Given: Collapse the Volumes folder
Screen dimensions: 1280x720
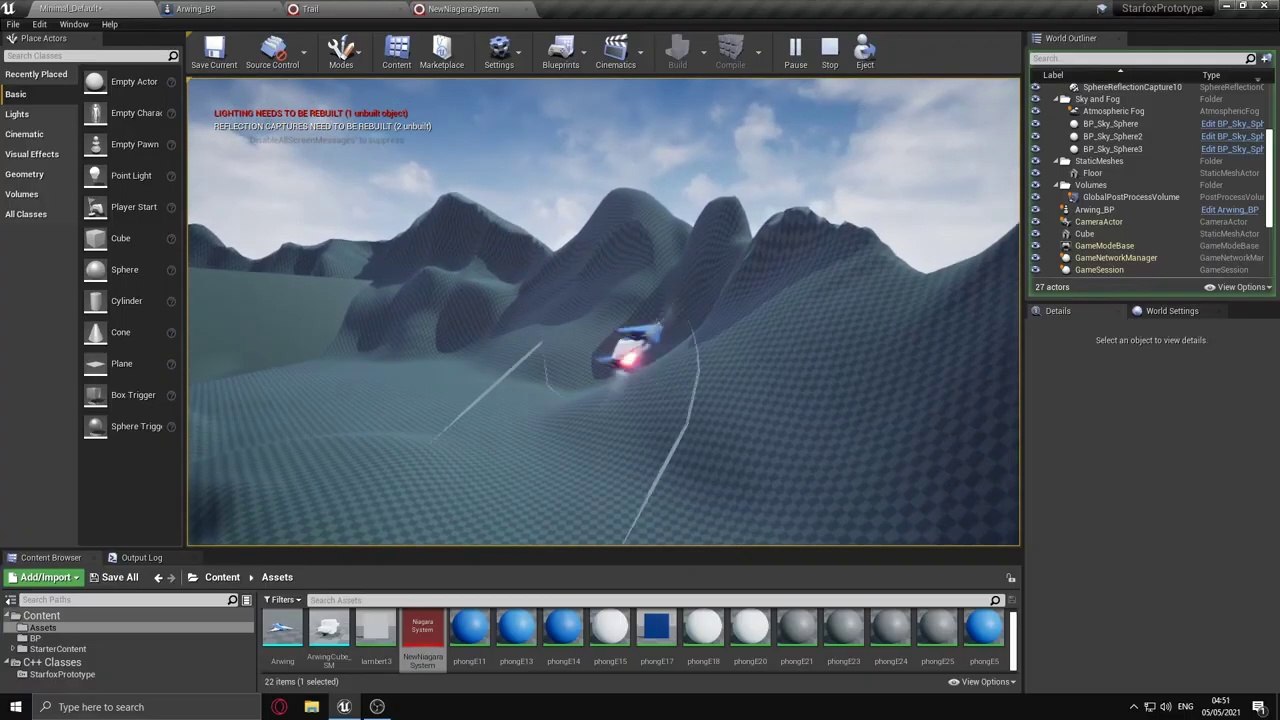Looking at the screenshot, I should [1056, 185].
